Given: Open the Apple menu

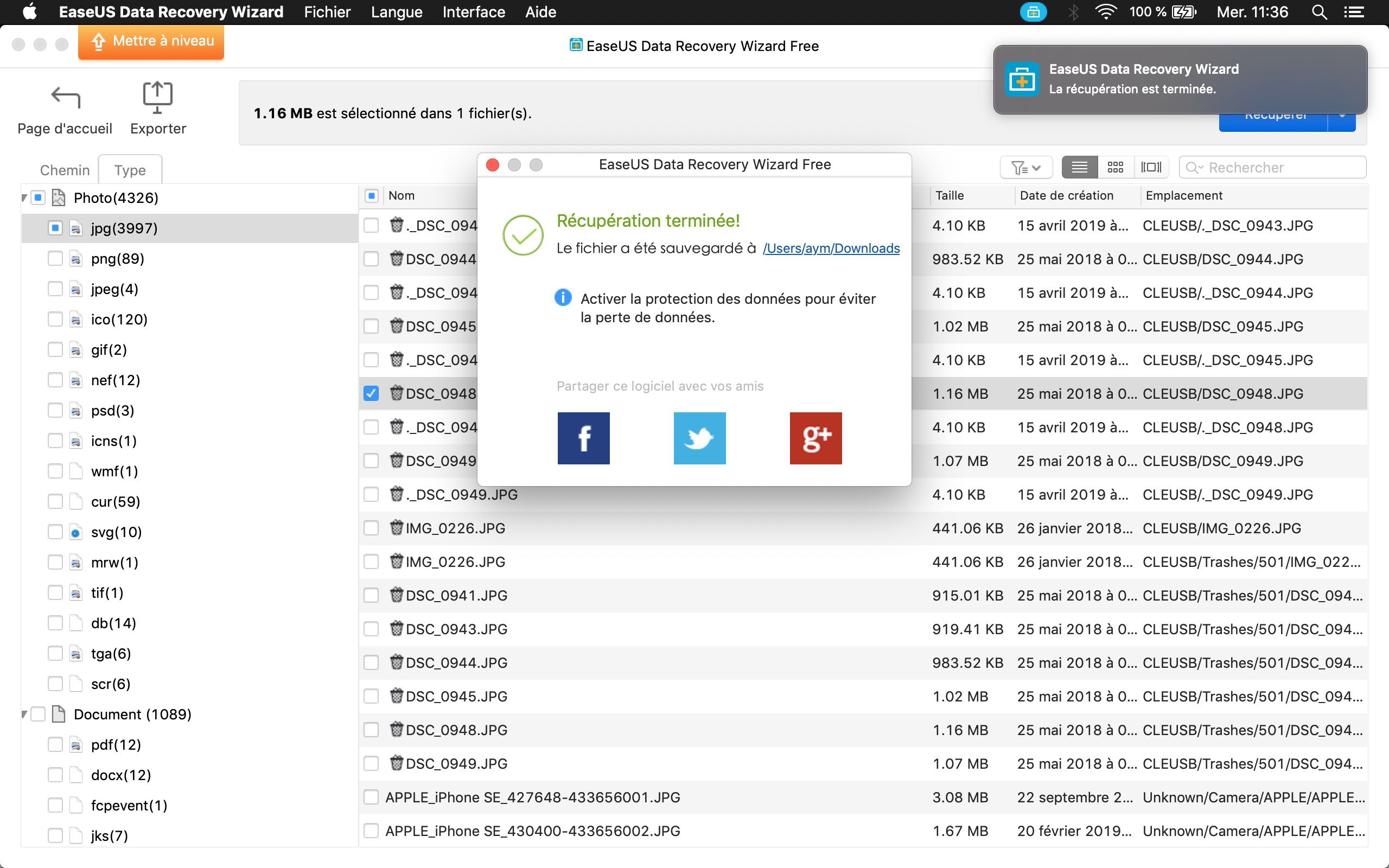Looking at the screenshot, I should tap(30, 11).
